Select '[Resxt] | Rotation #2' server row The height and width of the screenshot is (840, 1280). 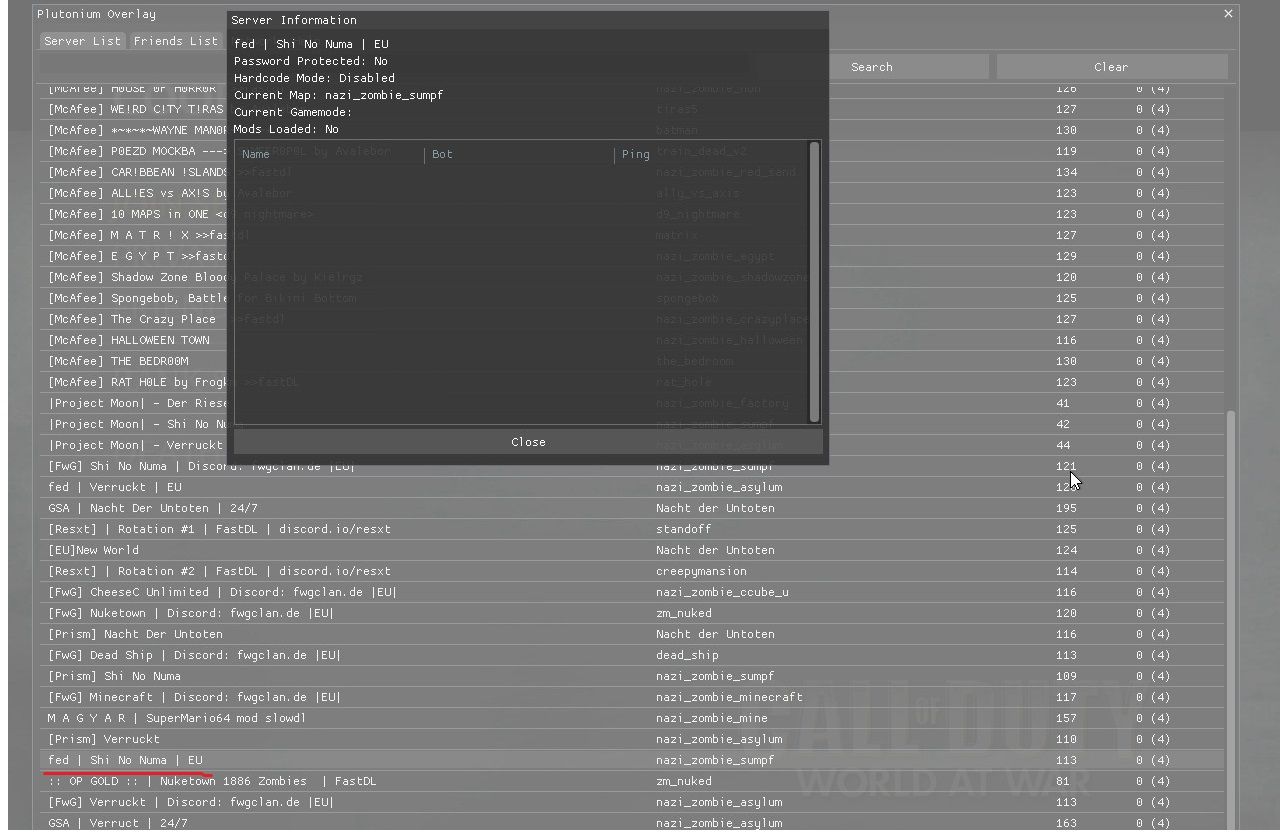(x=632, y=571)
